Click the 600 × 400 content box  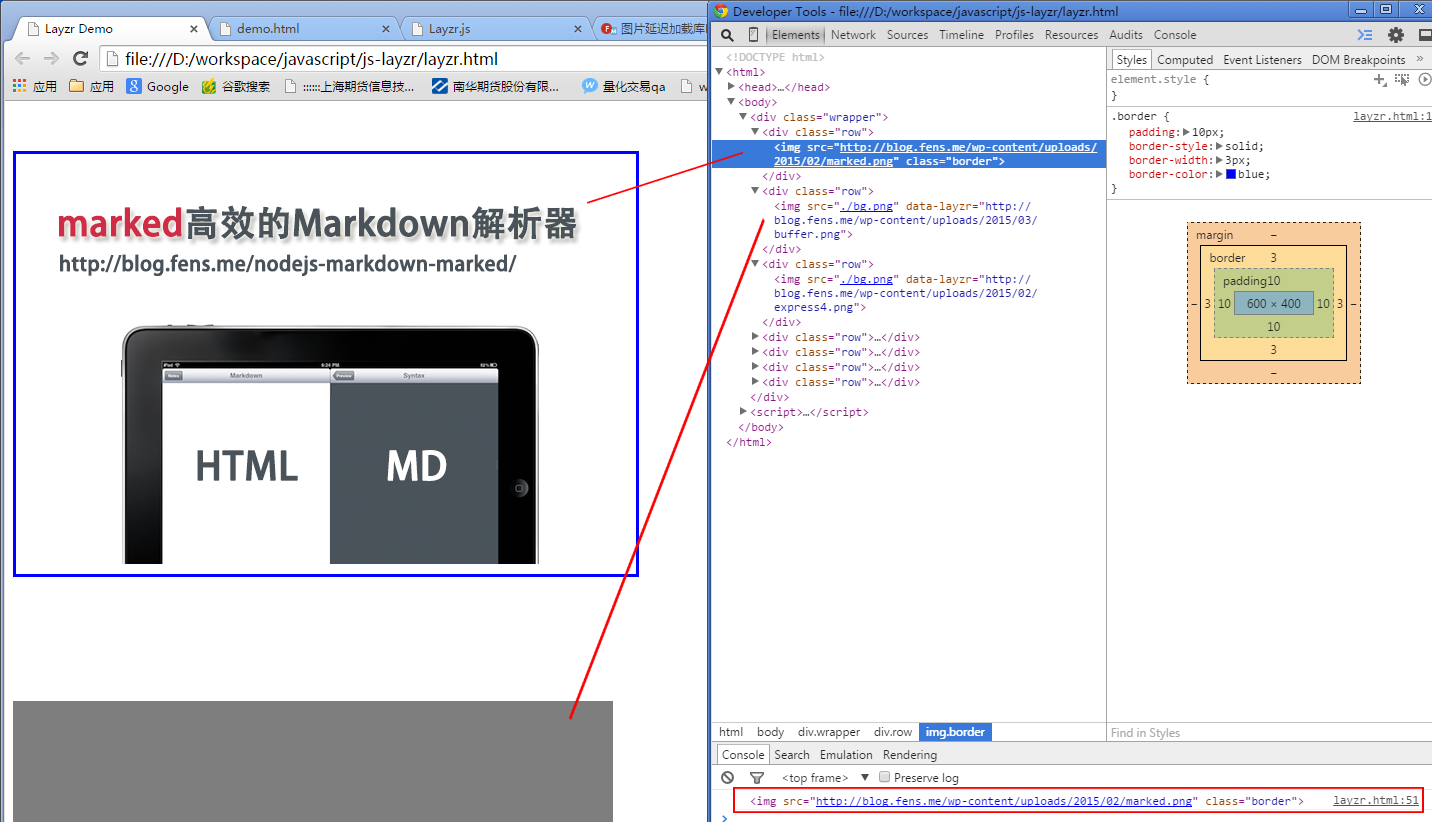coord(1274,303)
